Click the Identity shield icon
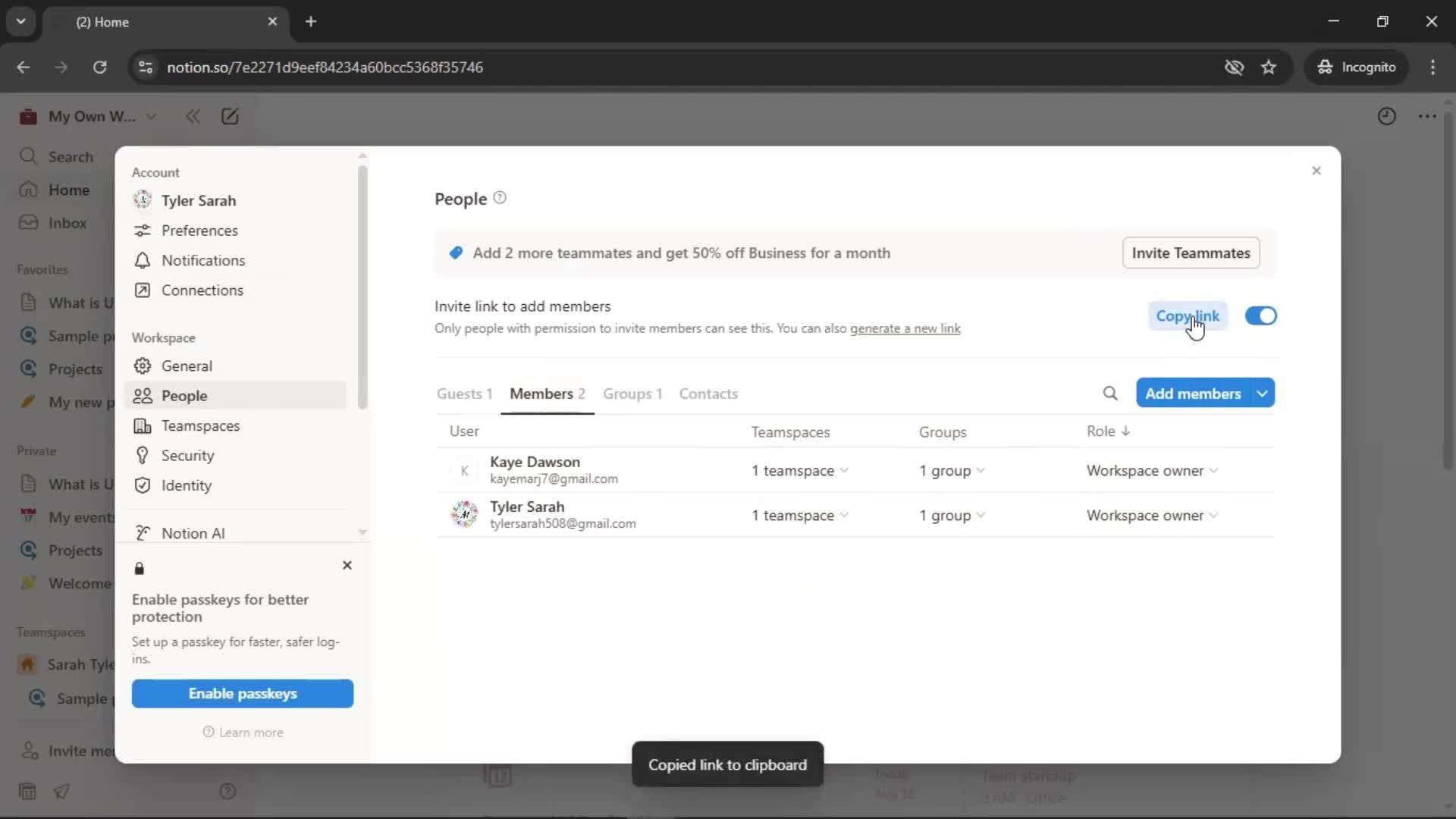This screenshot has width=1456, height=819. tap(142, 485)
